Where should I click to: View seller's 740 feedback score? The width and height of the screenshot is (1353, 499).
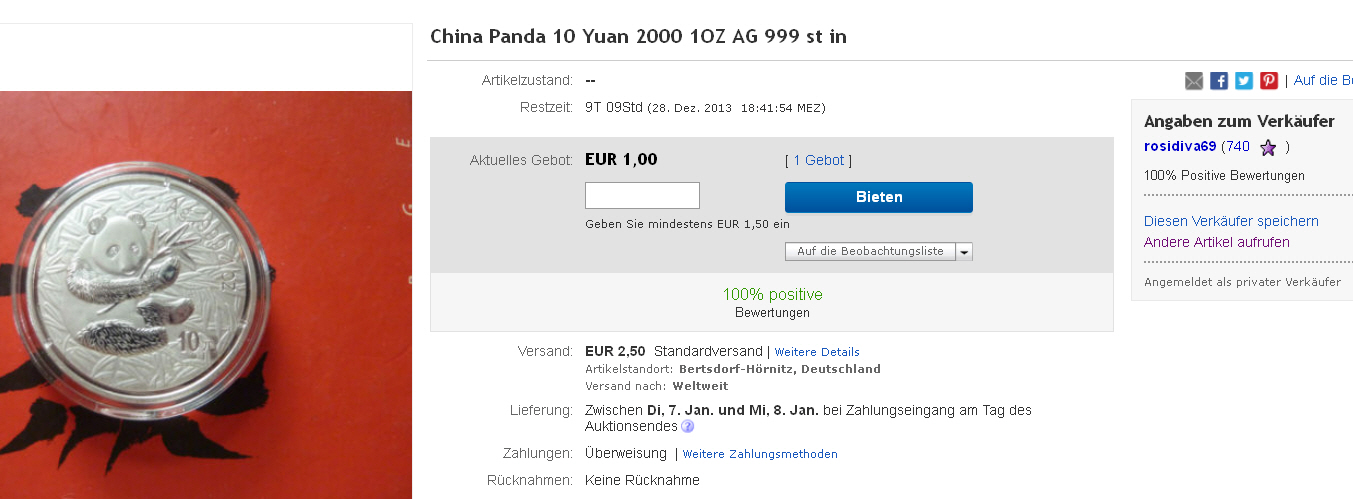point(1237,146)
